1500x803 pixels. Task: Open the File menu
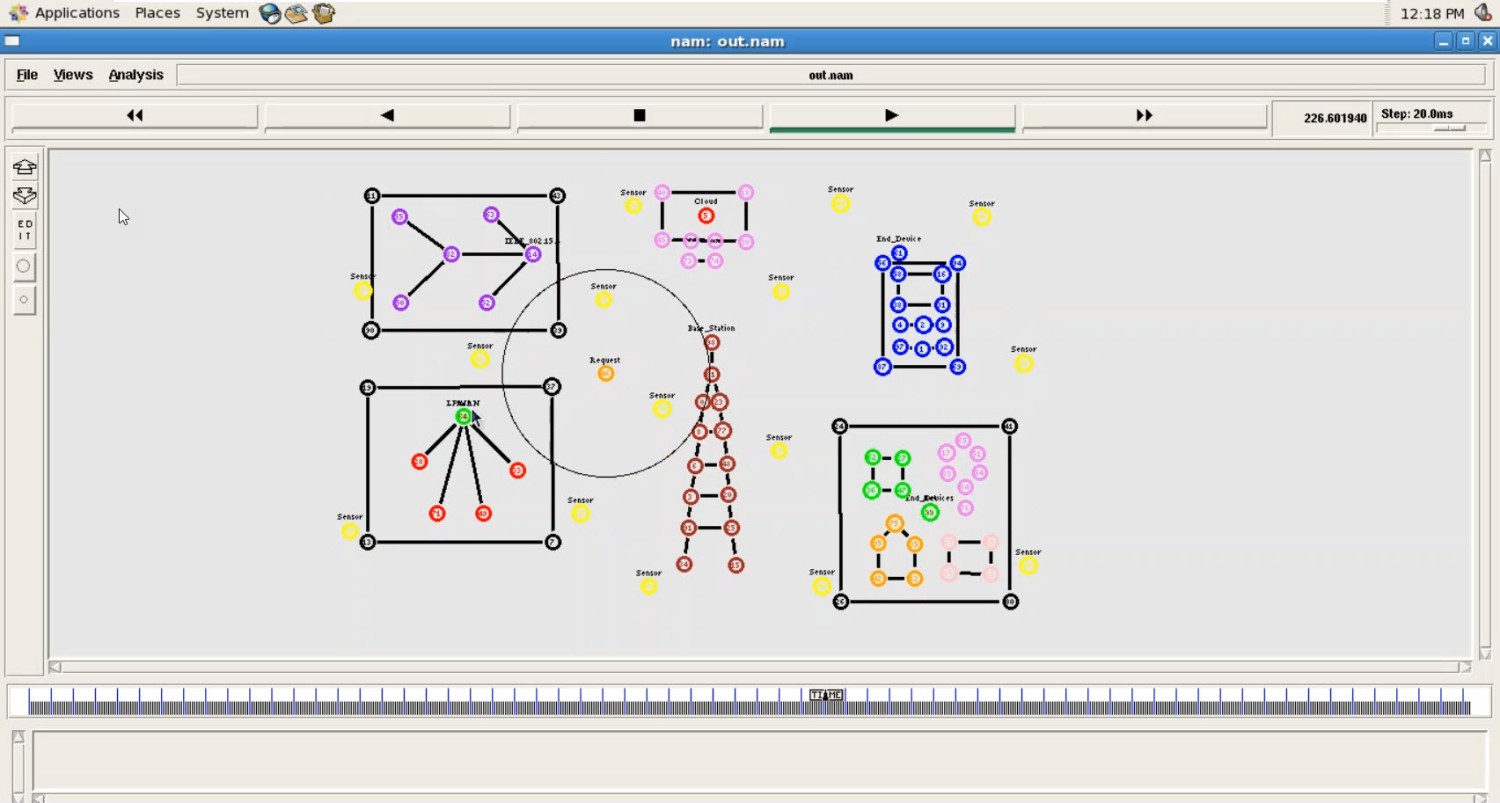click(x=27, y=75)
